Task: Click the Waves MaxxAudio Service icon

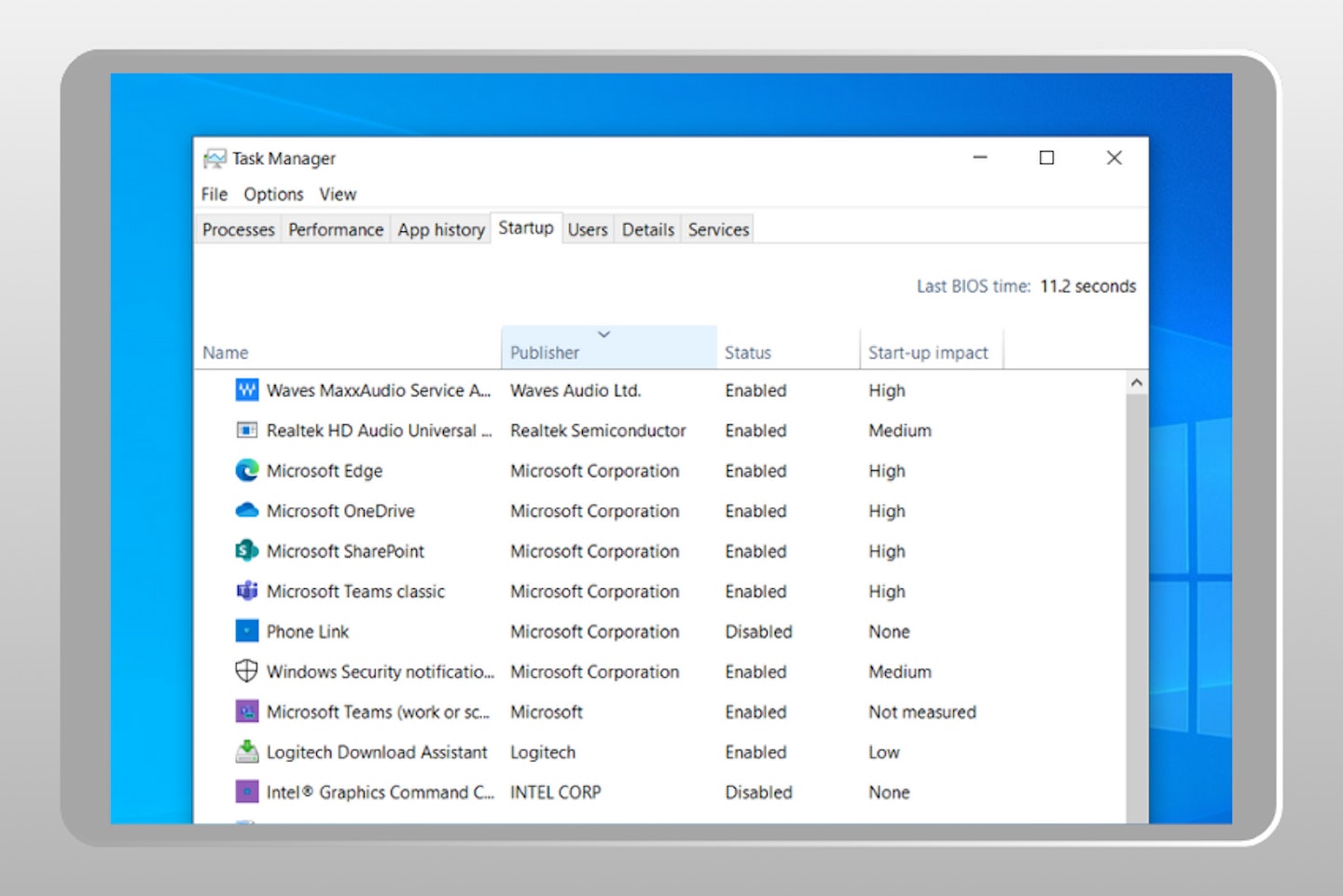Action: (x=246, y=390)
